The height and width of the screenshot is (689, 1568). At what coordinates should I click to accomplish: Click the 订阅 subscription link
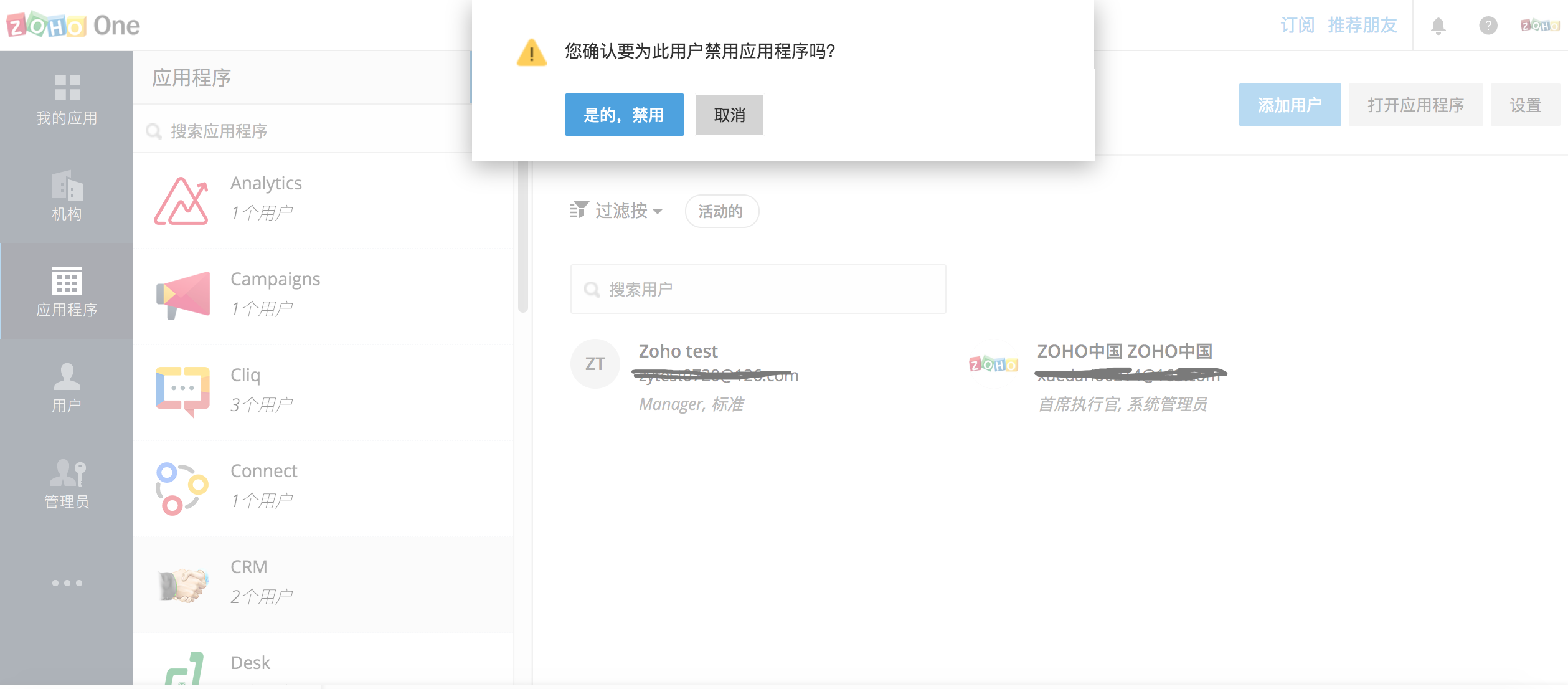click(x=1296, y=26)
